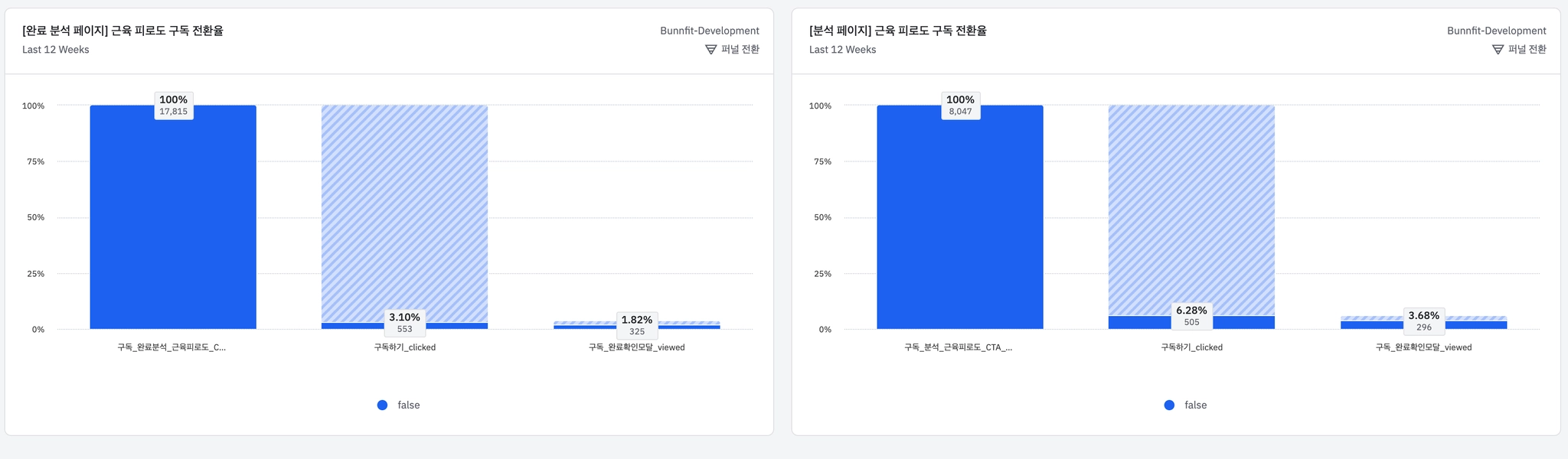
Task: Select the solid 100% bar with 17,815 users
Action: pos(173,222)
